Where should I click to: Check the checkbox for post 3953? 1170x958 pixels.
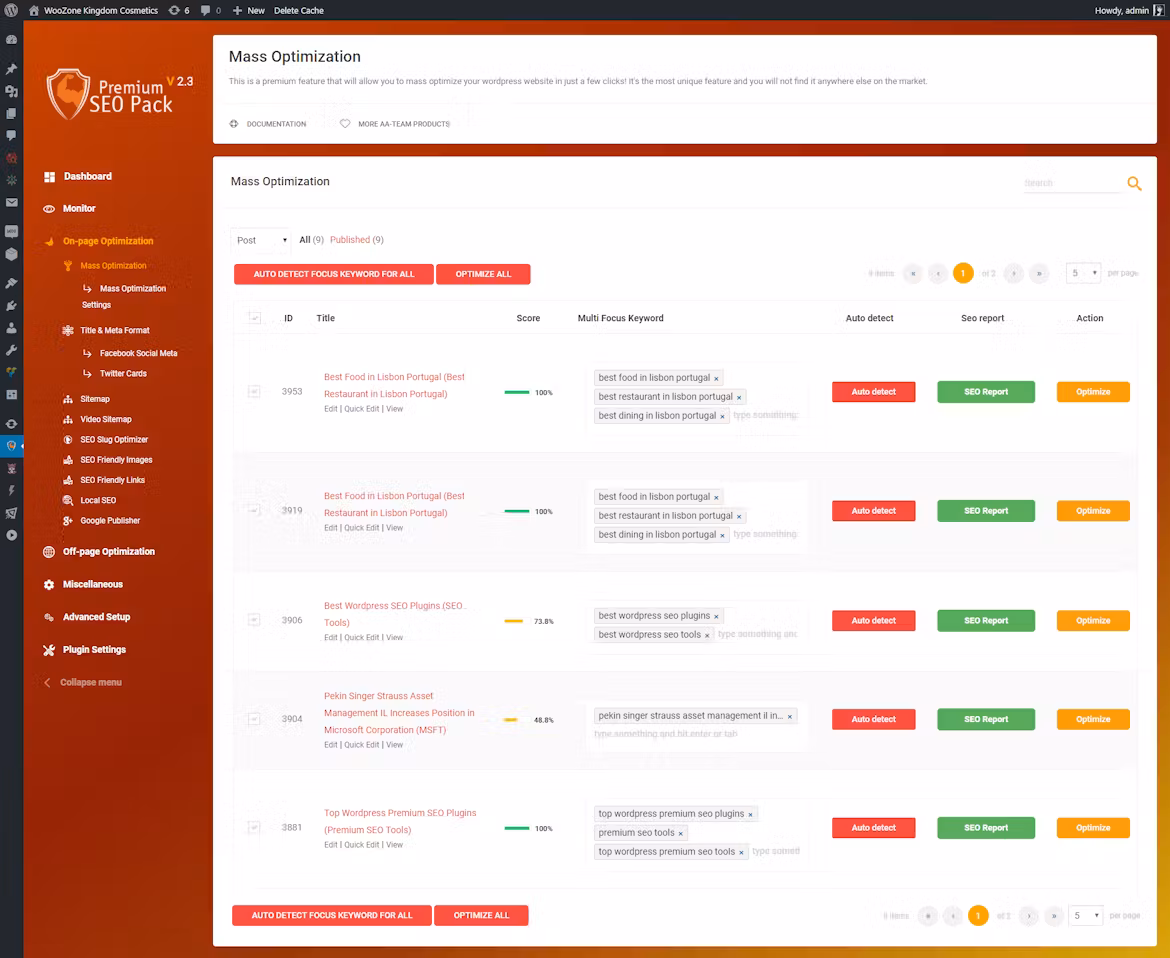click(254, 392)
